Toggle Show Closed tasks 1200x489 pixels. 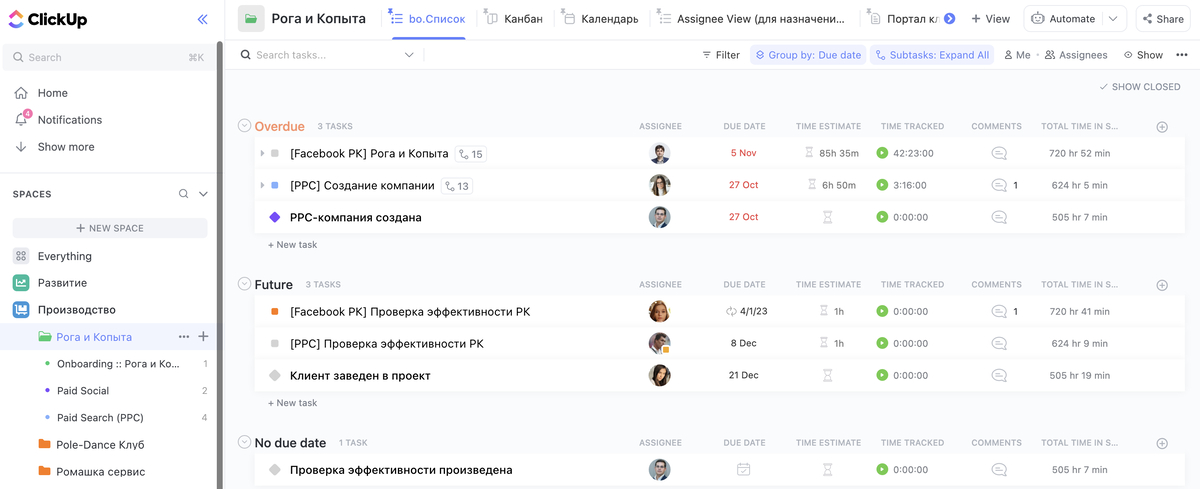tap(1140, 87)
